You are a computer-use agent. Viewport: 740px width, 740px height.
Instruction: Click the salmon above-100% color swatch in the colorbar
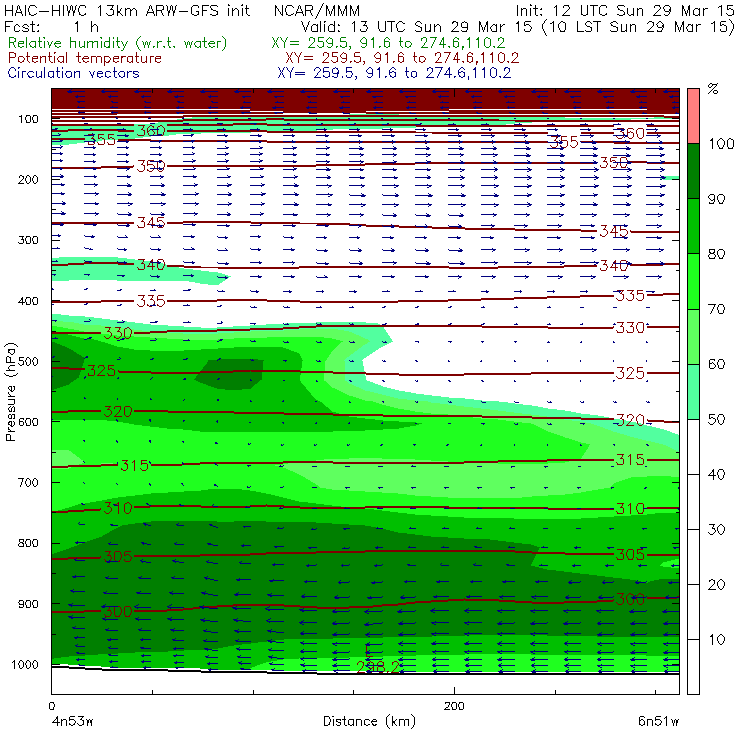tap(693, 116)
